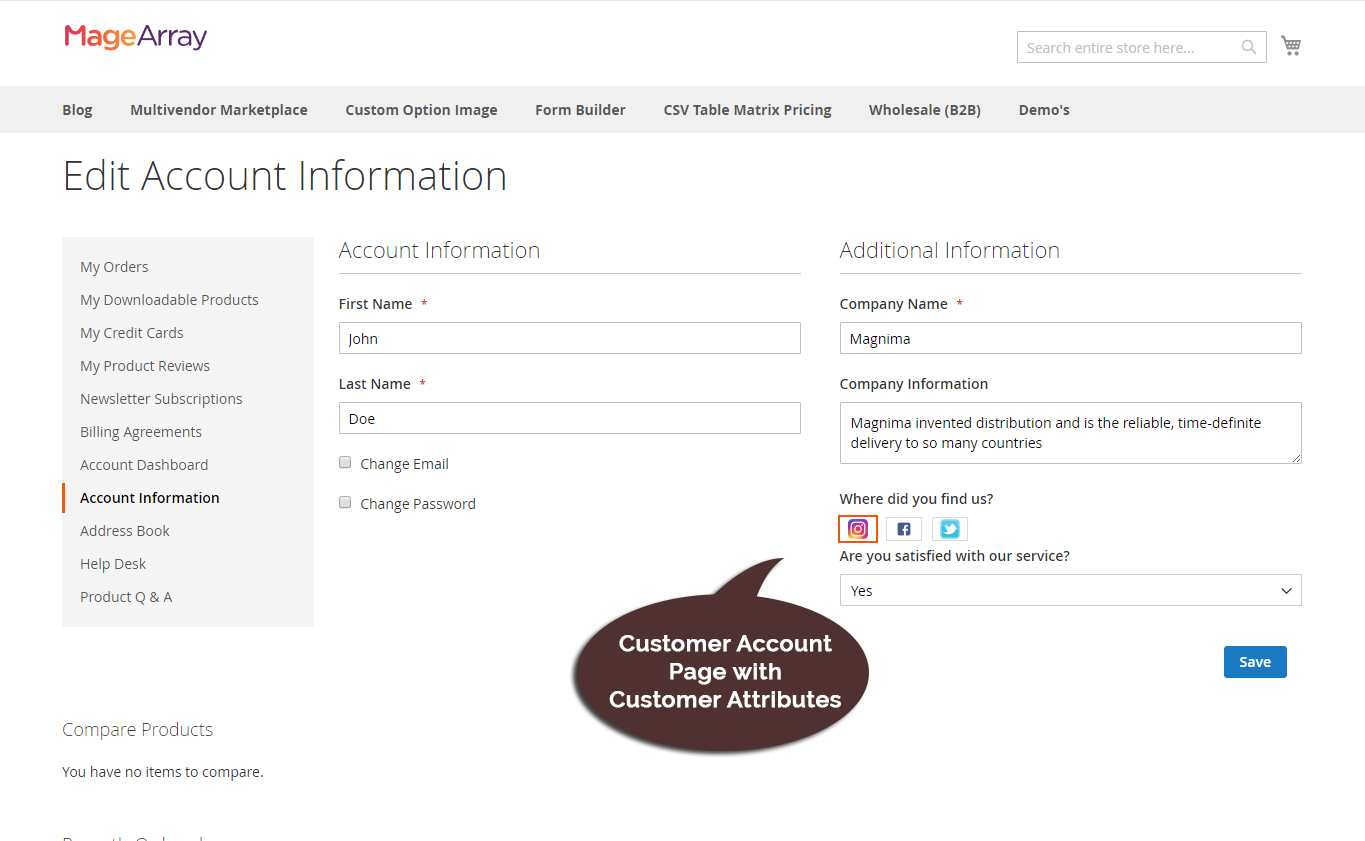Viewport: 1365px width, 841px height.
Task: Click the Save button
Action: point(1255,661)
